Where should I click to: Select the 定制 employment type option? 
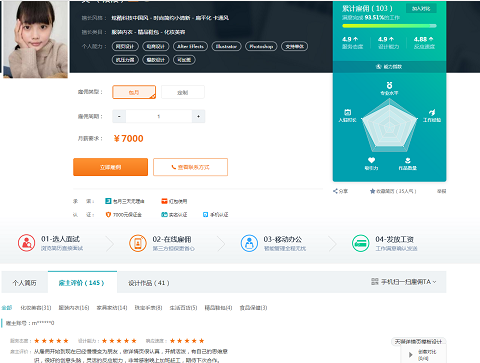183,92
